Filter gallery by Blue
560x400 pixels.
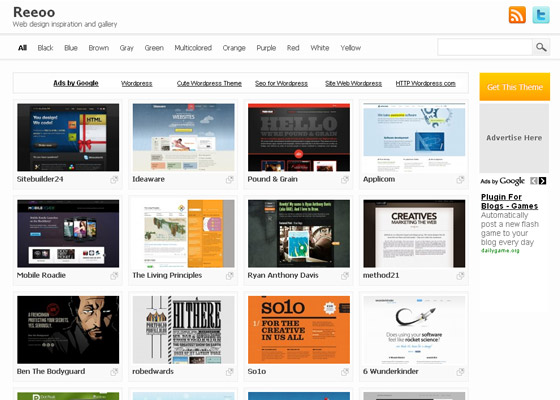[71, 48]
